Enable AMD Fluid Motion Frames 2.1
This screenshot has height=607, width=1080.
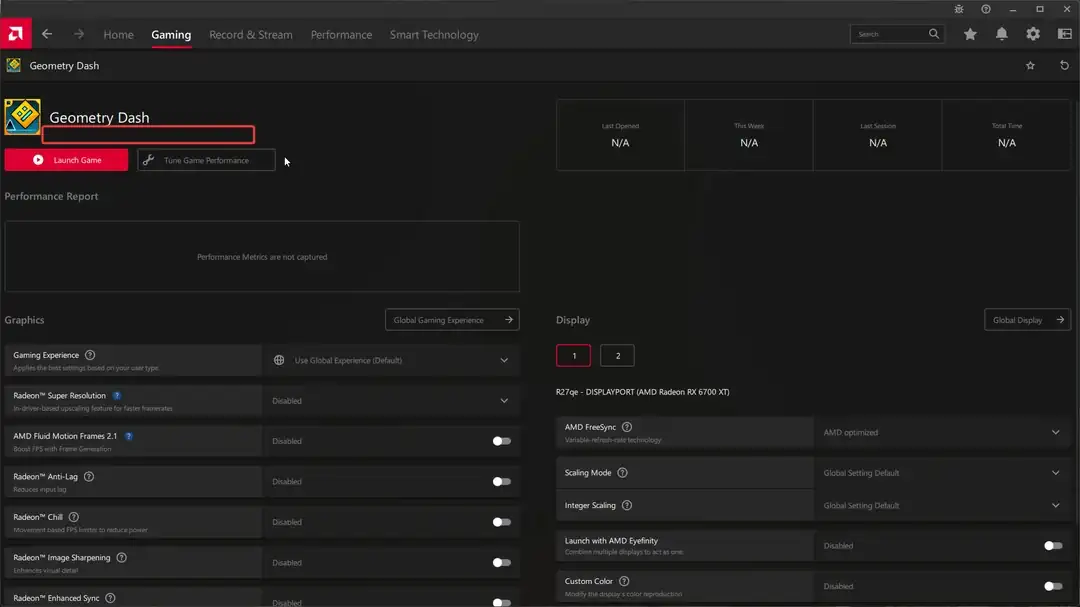pyautogui.click(x=501, y=441)
